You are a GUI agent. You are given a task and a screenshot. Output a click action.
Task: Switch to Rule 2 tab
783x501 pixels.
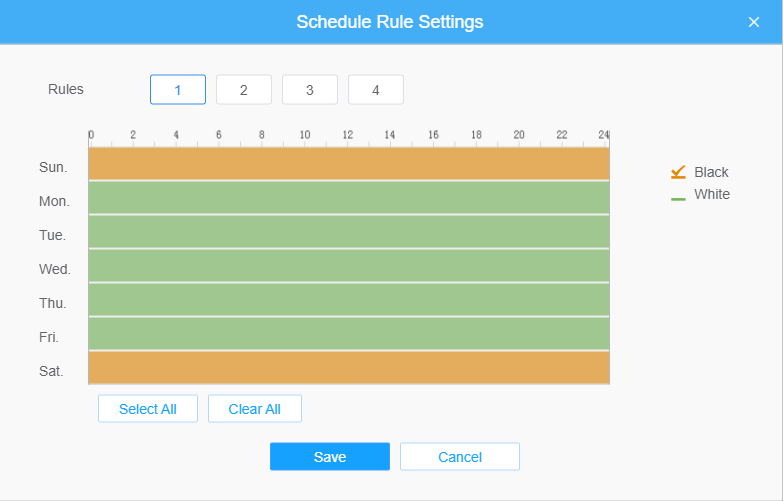click(x=244, y=90)
